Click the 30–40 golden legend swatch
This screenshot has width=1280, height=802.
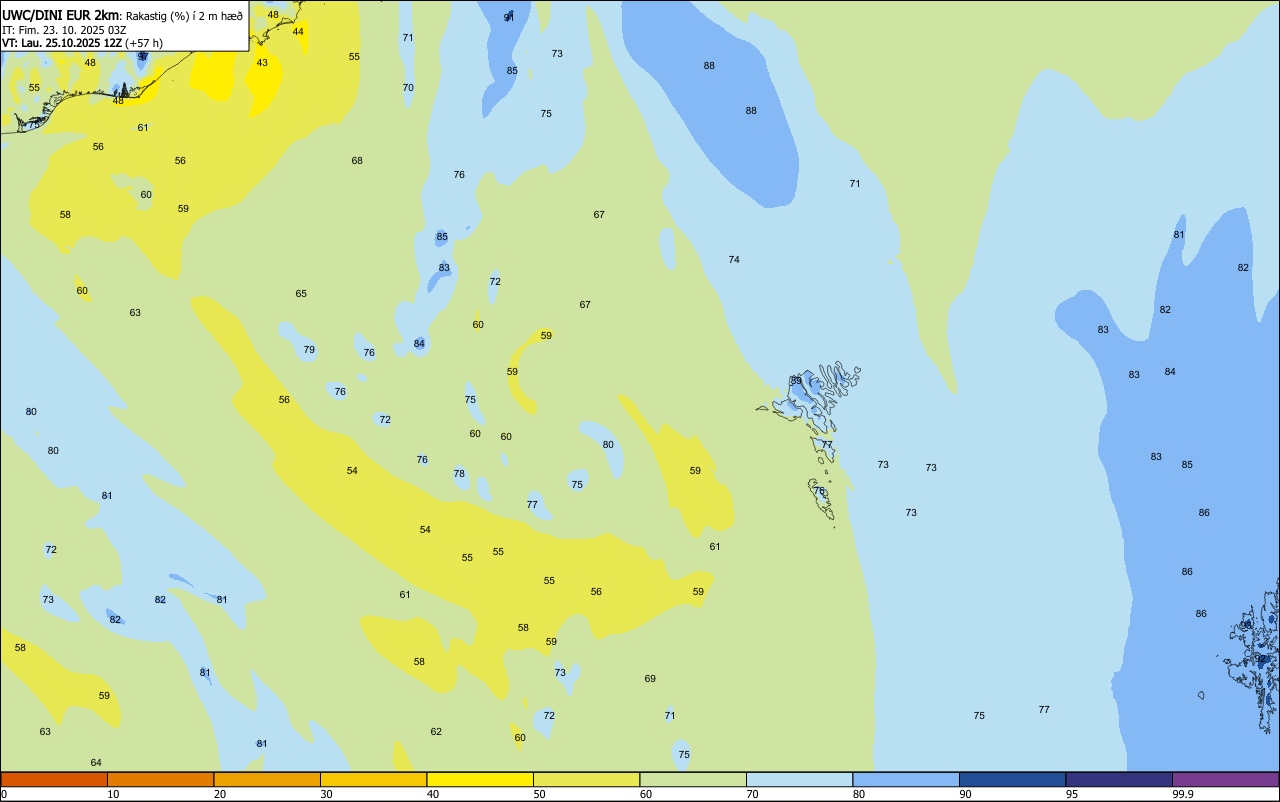tap(373, 779)
